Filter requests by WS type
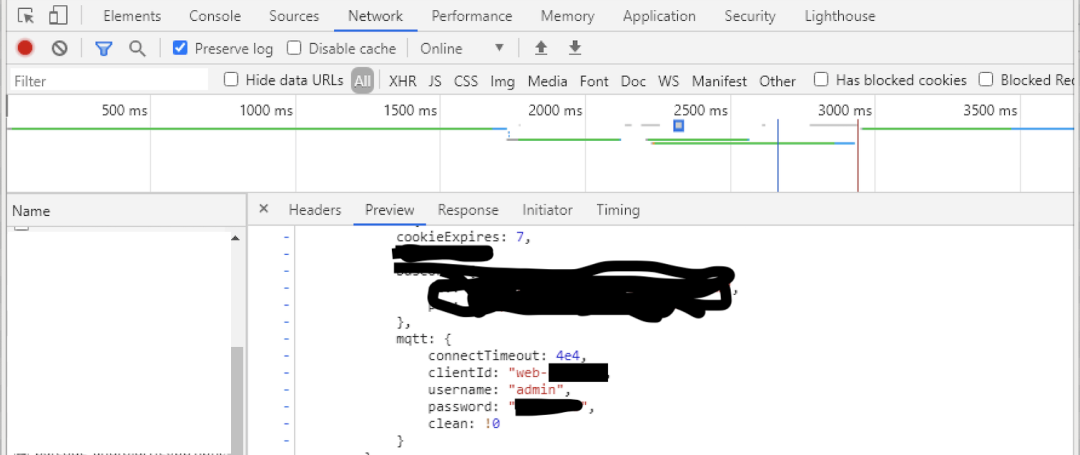Viewport: 1080px width, 455px height. click(x=668, y=81)
